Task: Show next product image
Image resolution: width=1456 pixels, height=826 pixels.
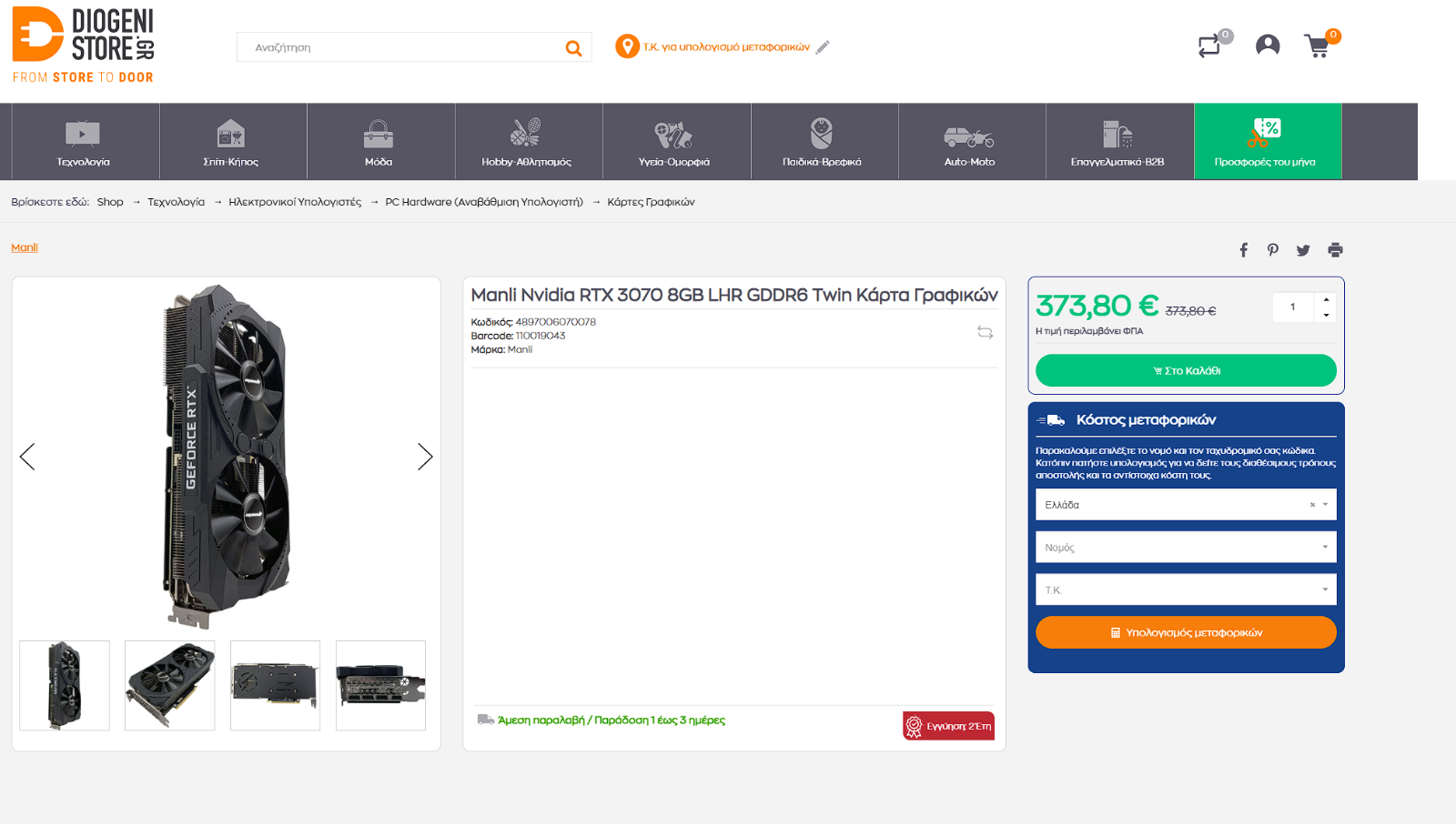Action: tap(425, 457)
